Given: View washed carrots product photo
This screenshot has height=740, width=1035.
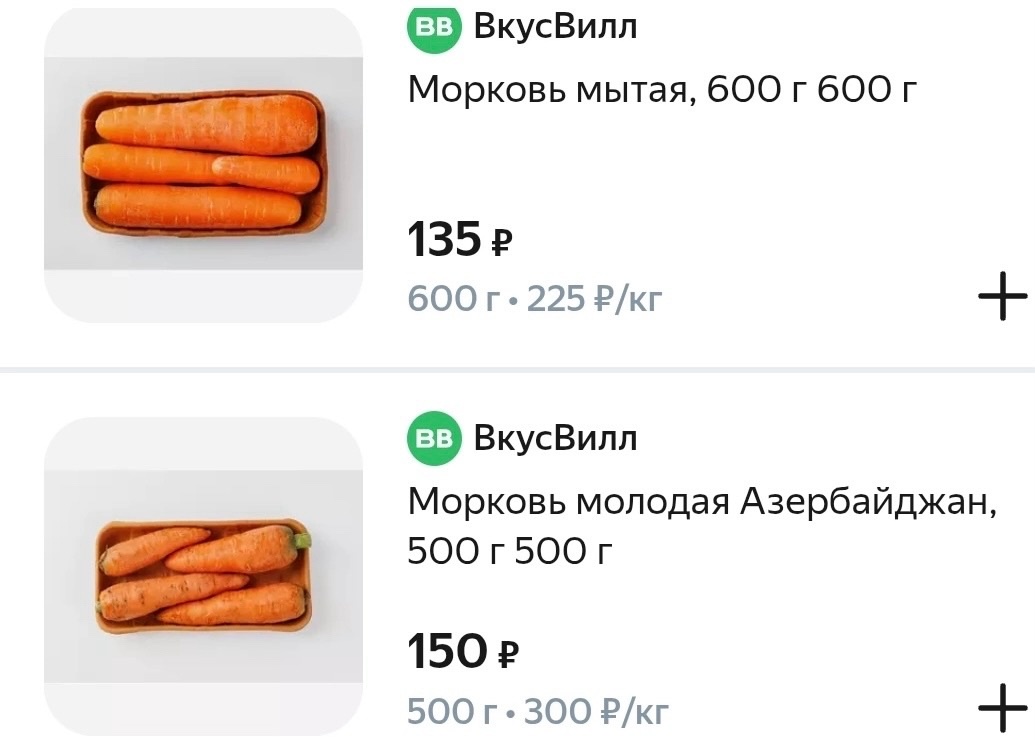Looking at the screenshot, I should [x=203, y=163].
